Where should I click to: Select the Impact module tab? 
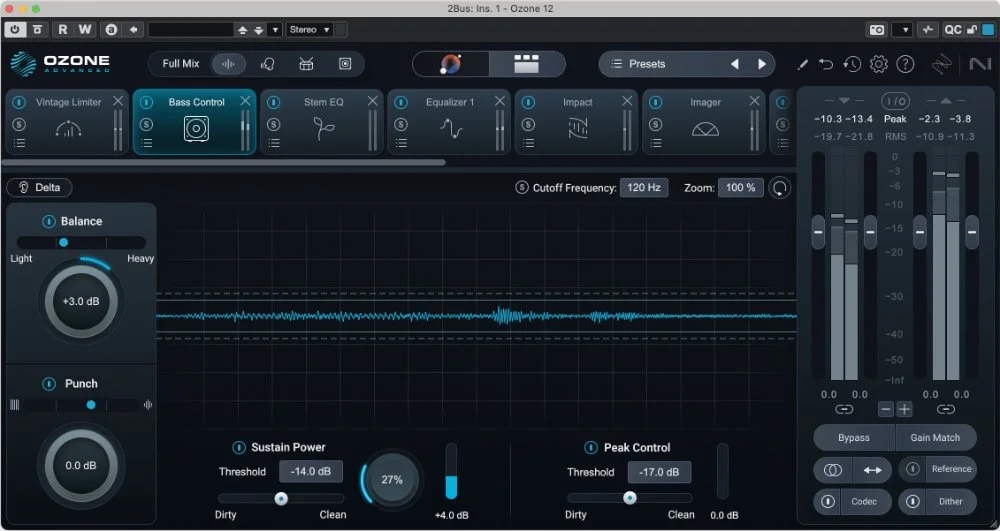point(577,122)
